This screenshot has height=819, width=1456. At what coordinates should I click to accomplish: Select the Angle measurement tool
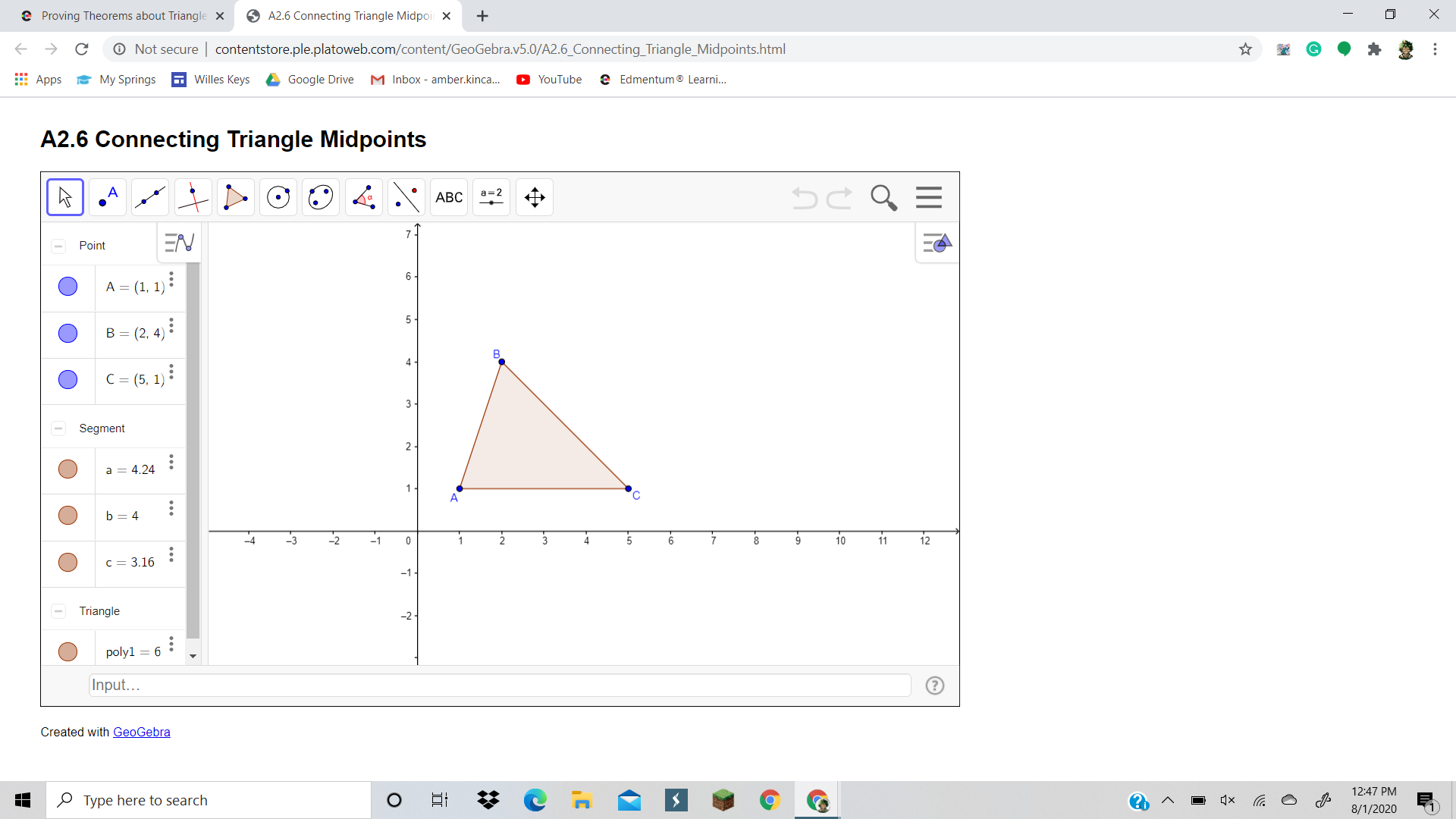click(363, 196)
